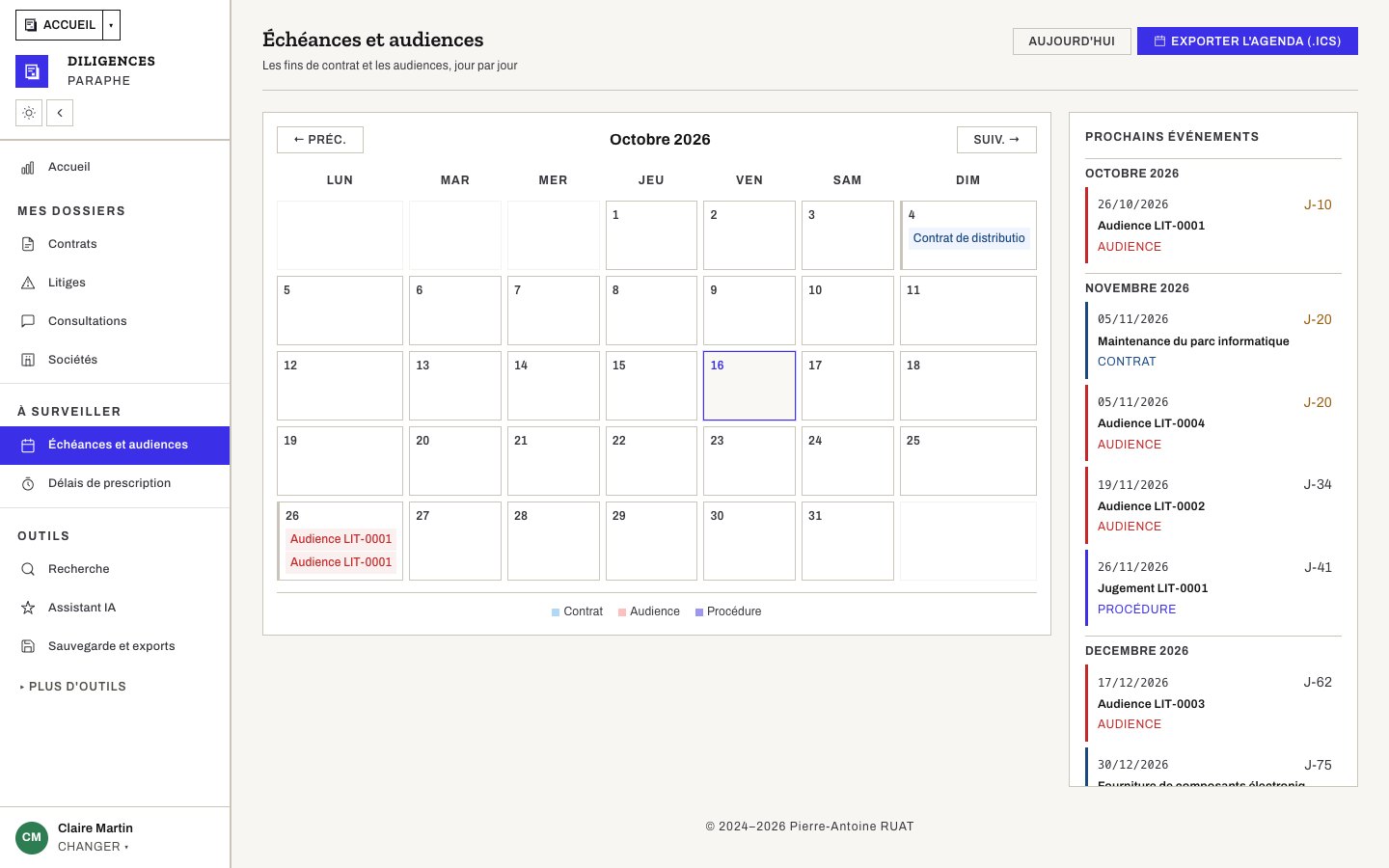The width and height of the screenshot is (1389, 868).
Task: Open Jugement LIT-0001 upcoming event
Action: (1213, 588)
